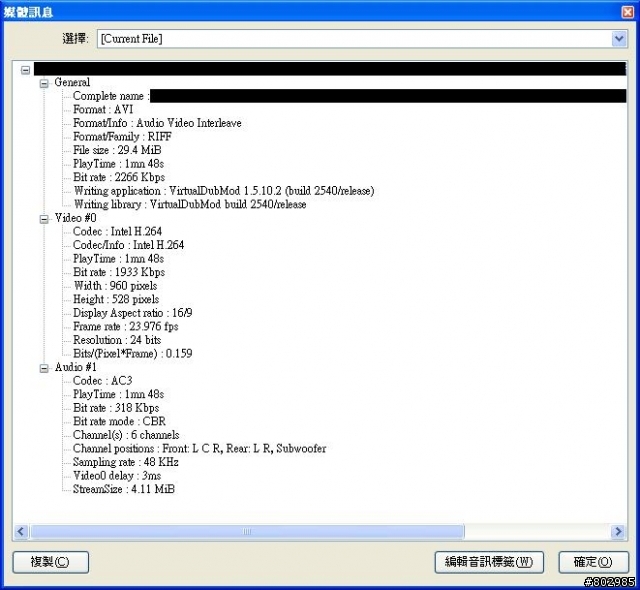Select the Writing application VirtualDubMod row

click(x=224, y=191)
